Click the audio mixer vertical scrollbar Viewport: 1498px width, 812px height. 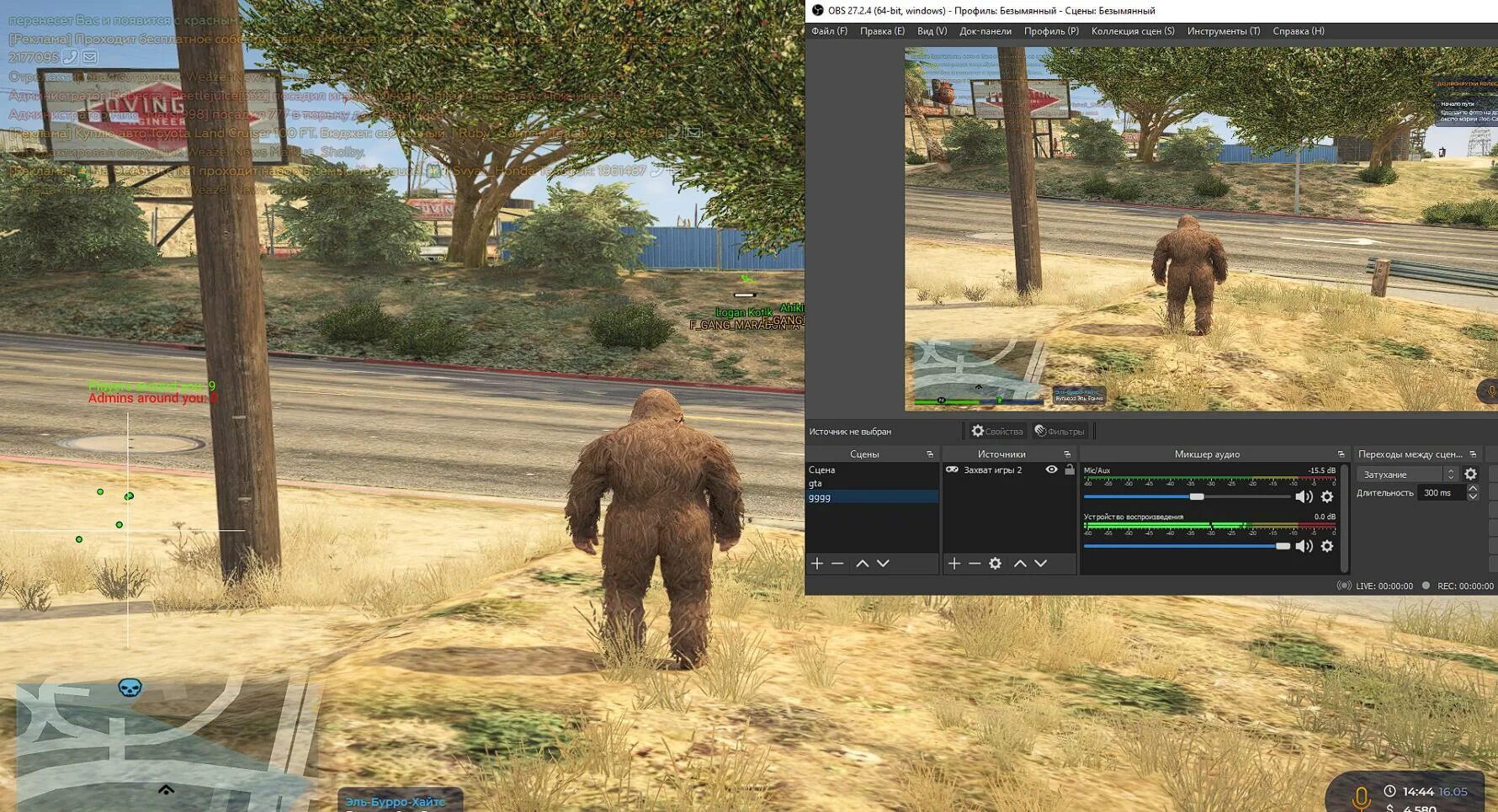(x=1344, y=518)
